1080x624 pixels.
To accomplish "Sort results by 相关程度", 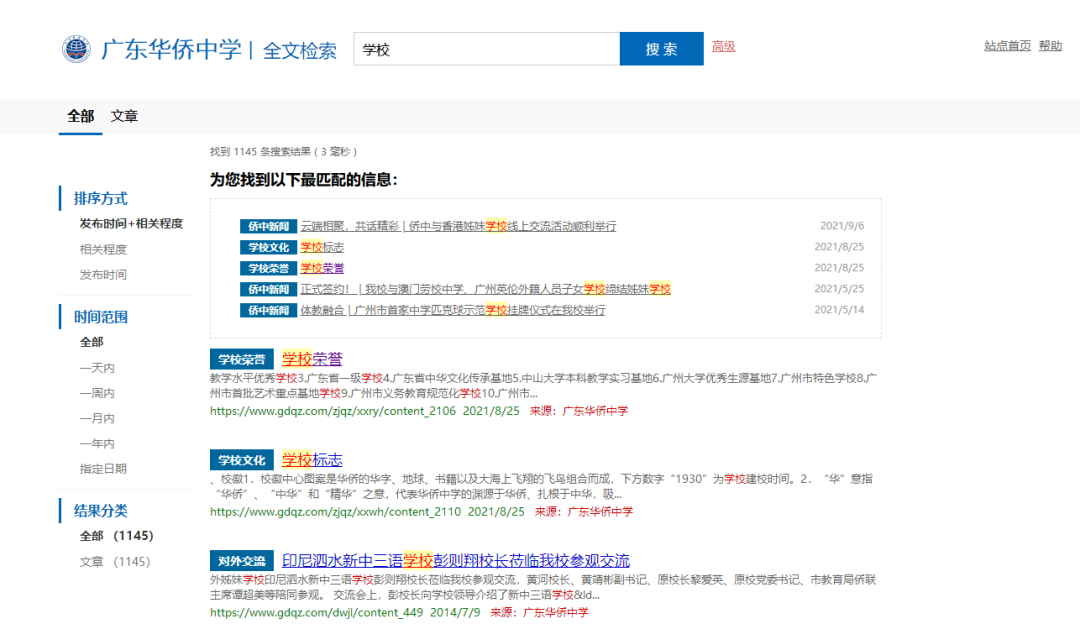I will [x=103, y=249].
